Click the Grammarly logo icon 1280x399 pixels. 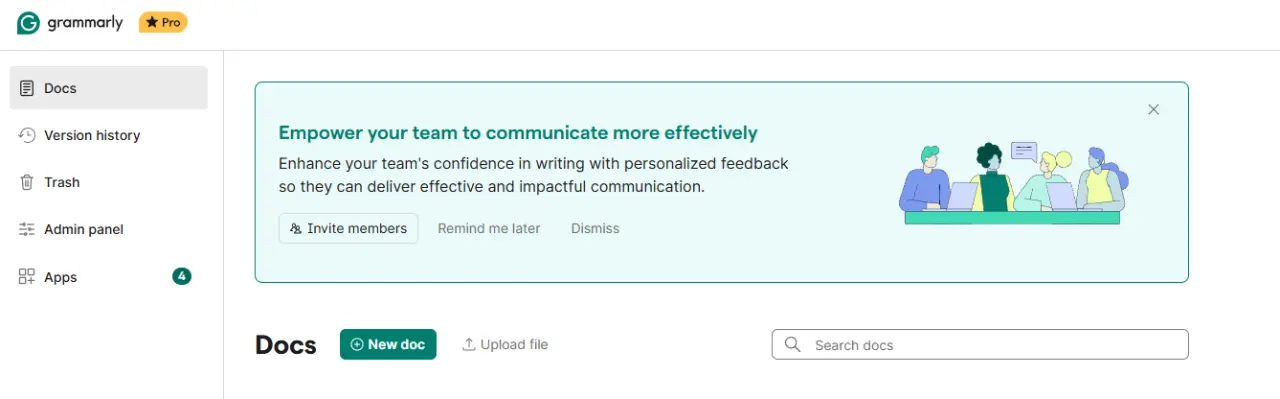tap(29, 23)
